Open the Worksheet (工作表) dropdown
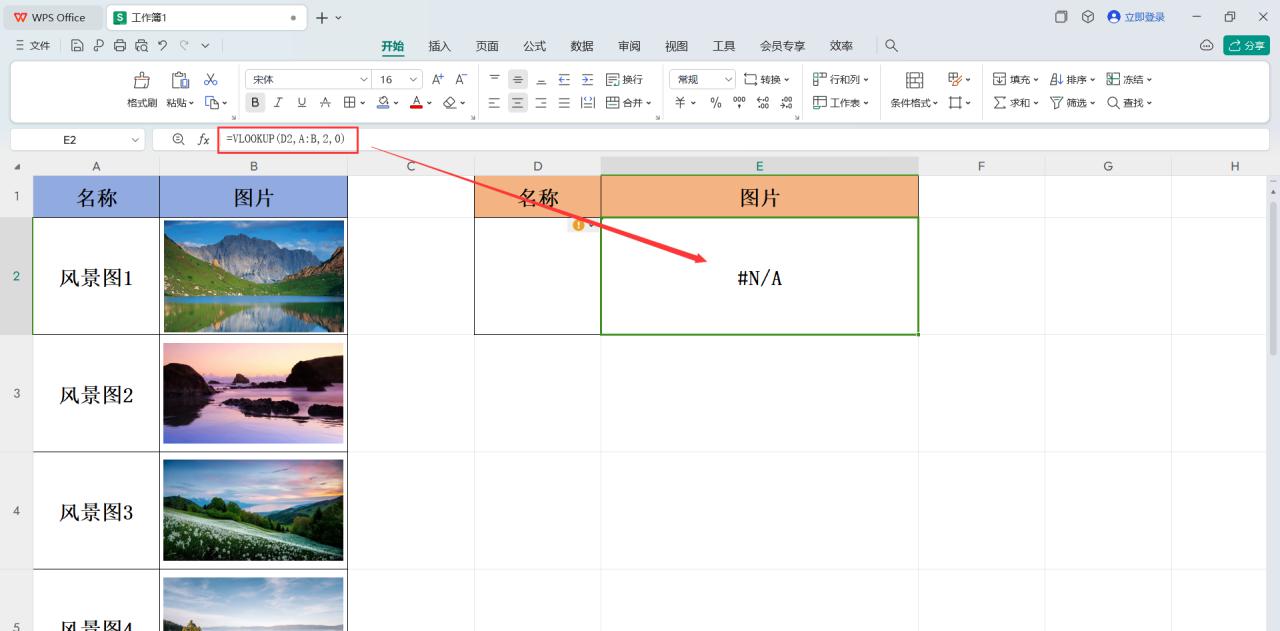The height and width of the screenshot is (631, 1280). coord(840,102)
